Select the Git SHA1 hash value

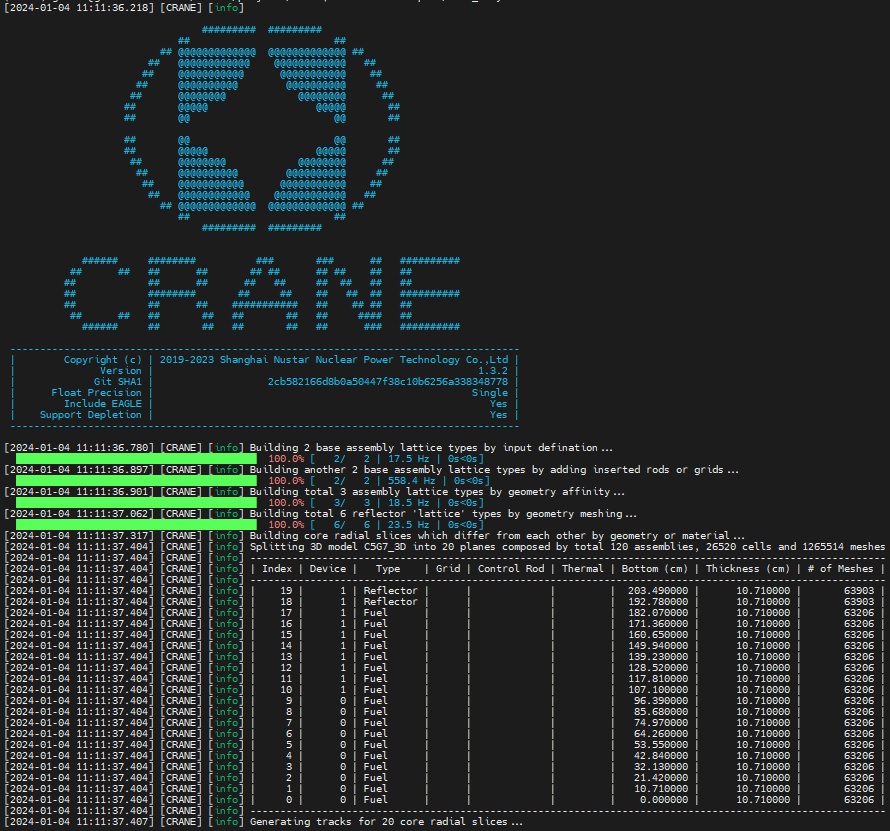click(x=388, y=381)
